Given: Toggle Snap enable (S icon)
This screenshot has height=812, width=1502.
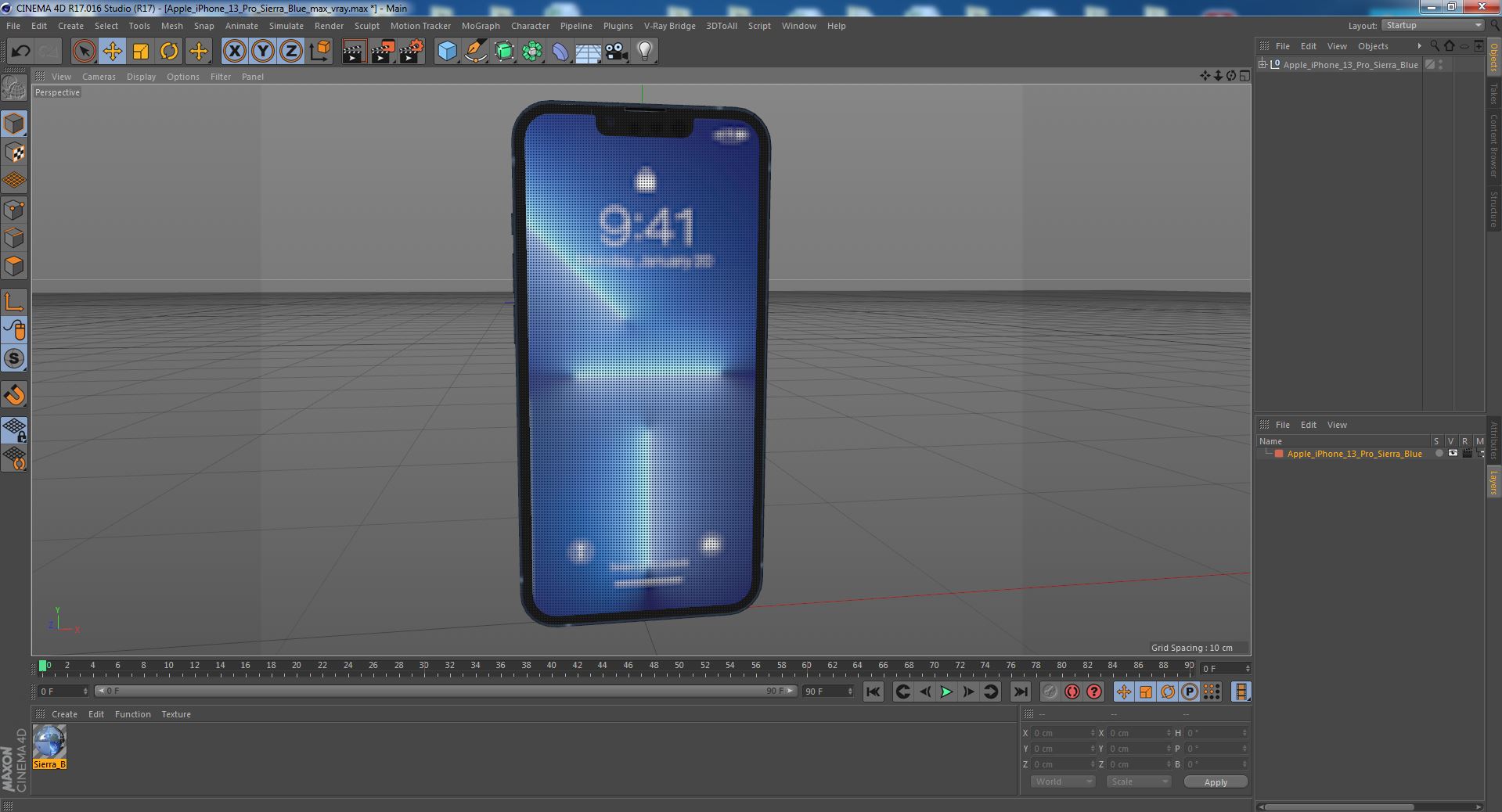Looking at the screenshot, I should [14, 358].
